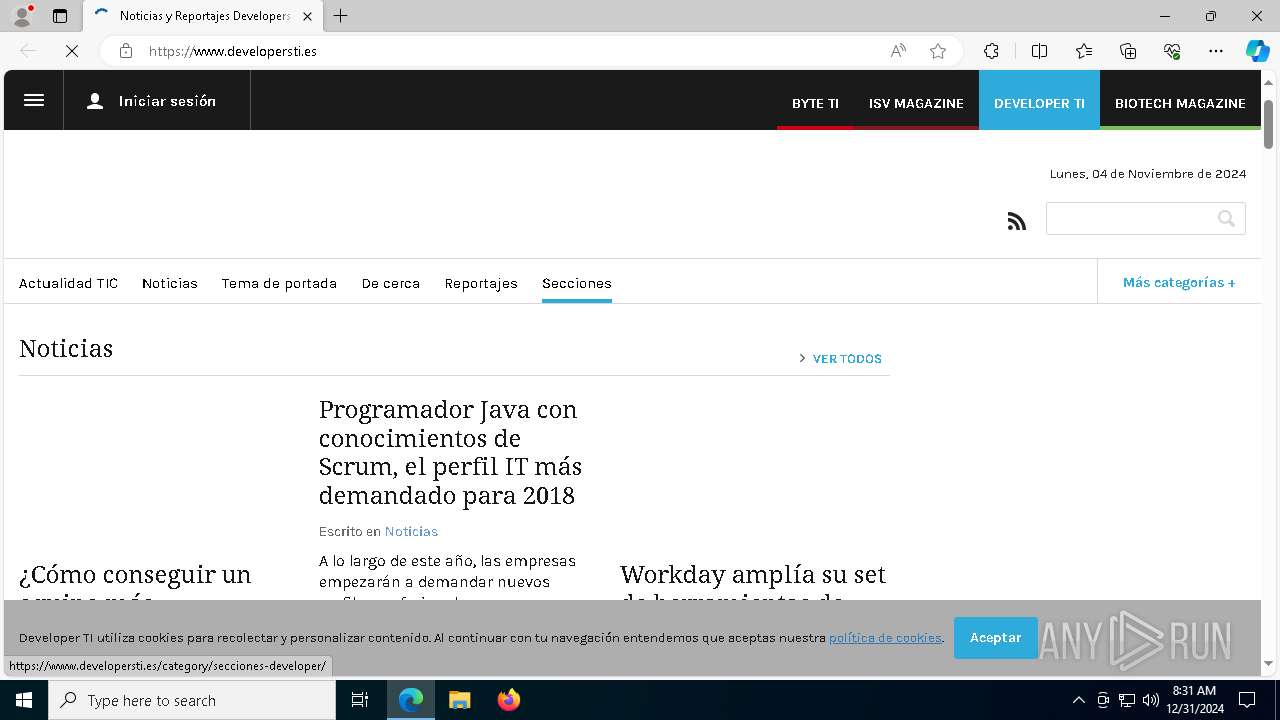Open the hamburger menu on the site header
The height and width of the screenshot is (720, 1280).
tap(34, 100)
